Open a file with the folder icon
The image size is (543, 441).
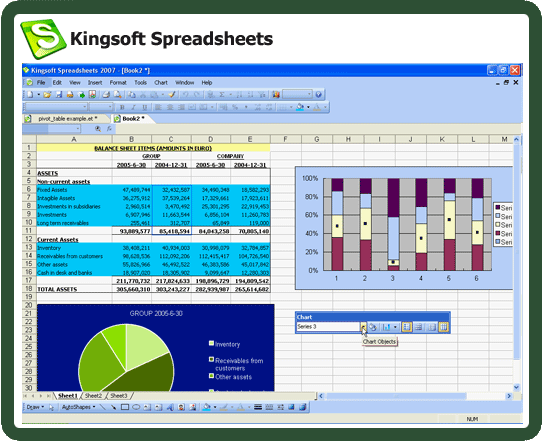[47, 94]
